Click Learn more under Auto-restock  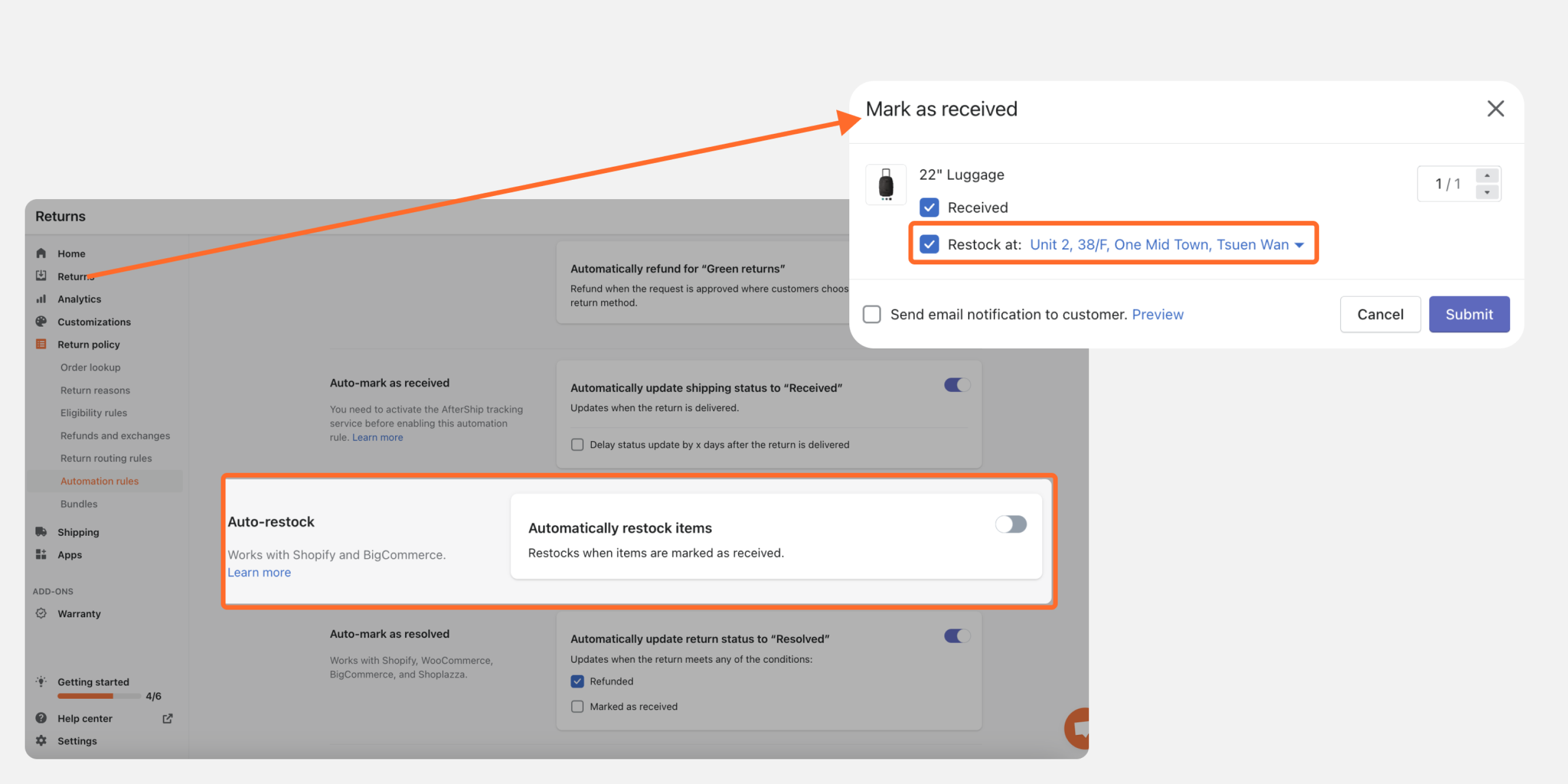coord(259,572)
